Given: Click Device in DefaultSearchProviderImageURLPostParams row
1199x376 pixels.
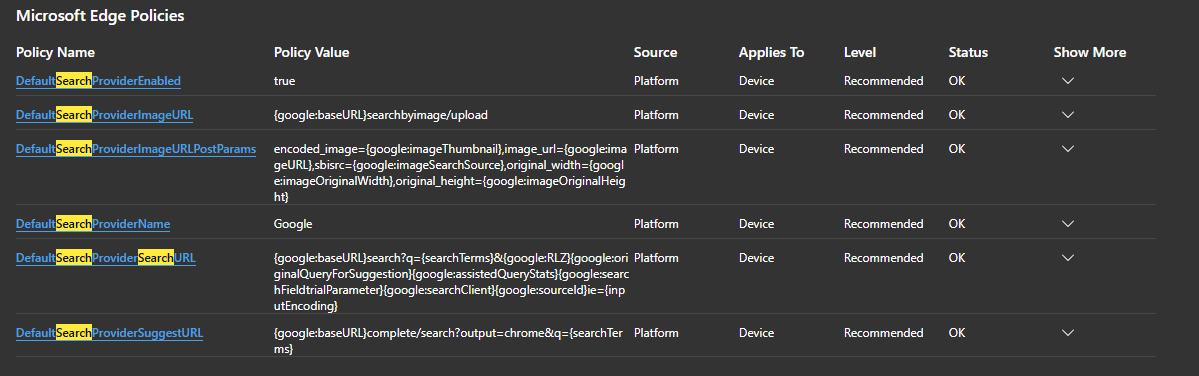Looking at the screenshot, I should click(756, 149).
